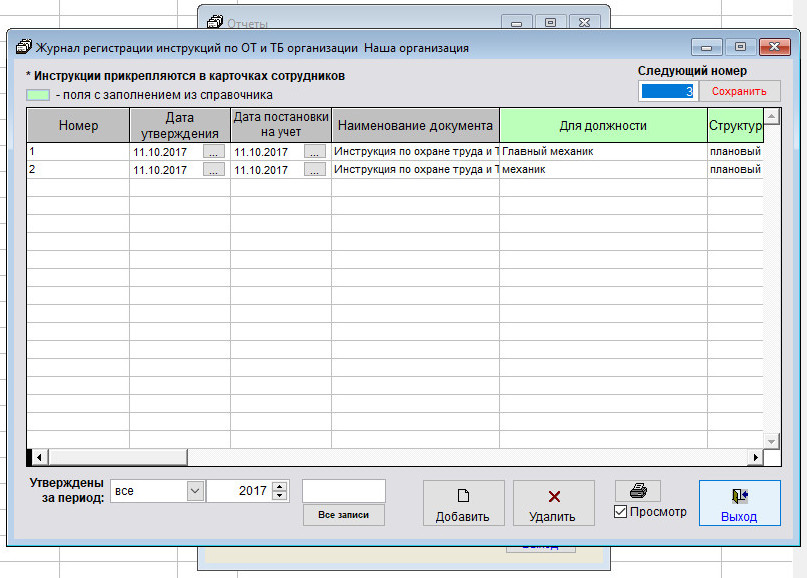The height and width of the screenshot is (578, 807).
Task: Click vertical scrollbar down arrow
Action: coord(771,441)
